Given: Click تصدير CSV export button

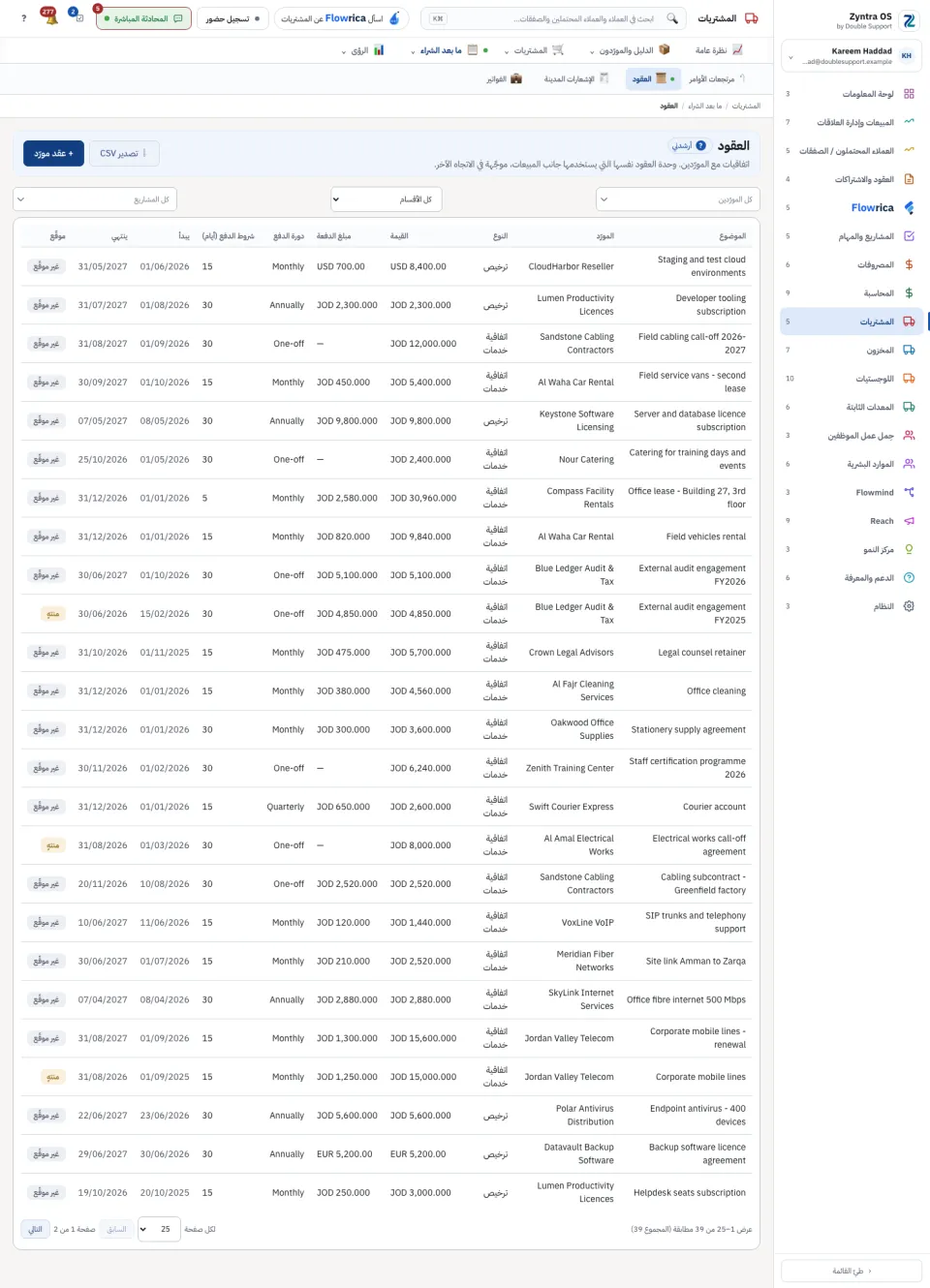Looking at the screenshot, I should click(124, 153).
